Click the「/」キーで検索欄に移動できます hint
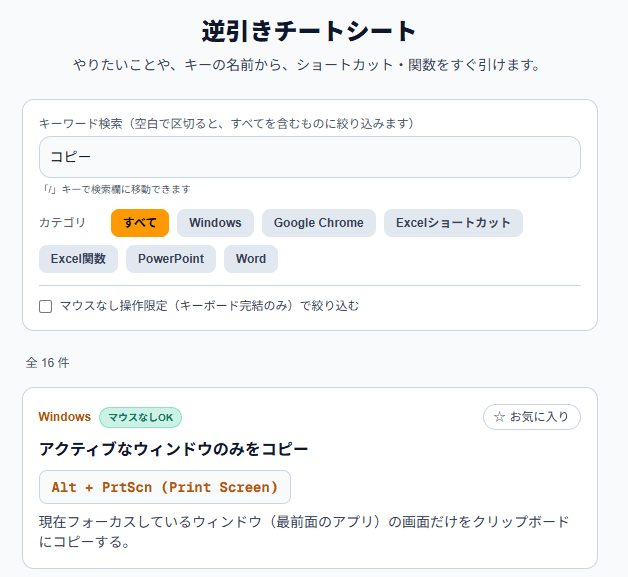This screenshot has width=628, height=577. pos(117,189)
